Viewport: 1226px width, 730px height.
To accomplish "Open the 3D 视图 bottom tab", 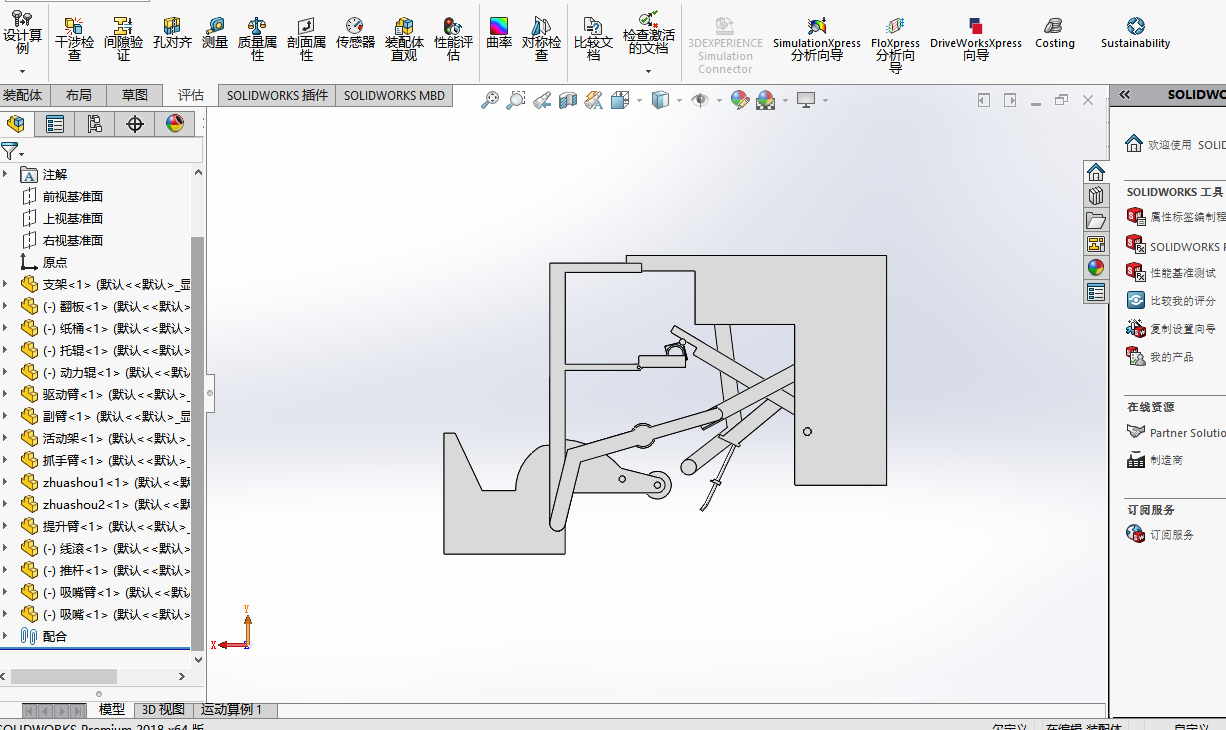I will click(163, 709).
